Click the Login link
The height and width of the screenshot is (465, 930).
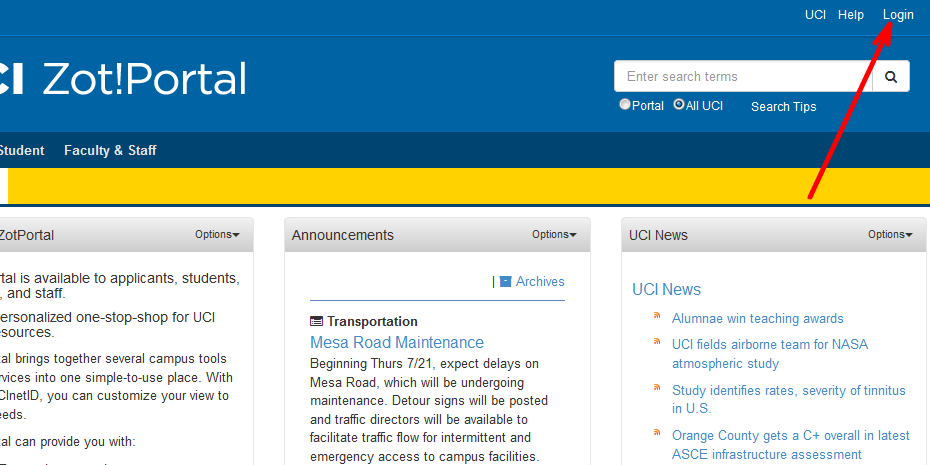pos(898,15)
